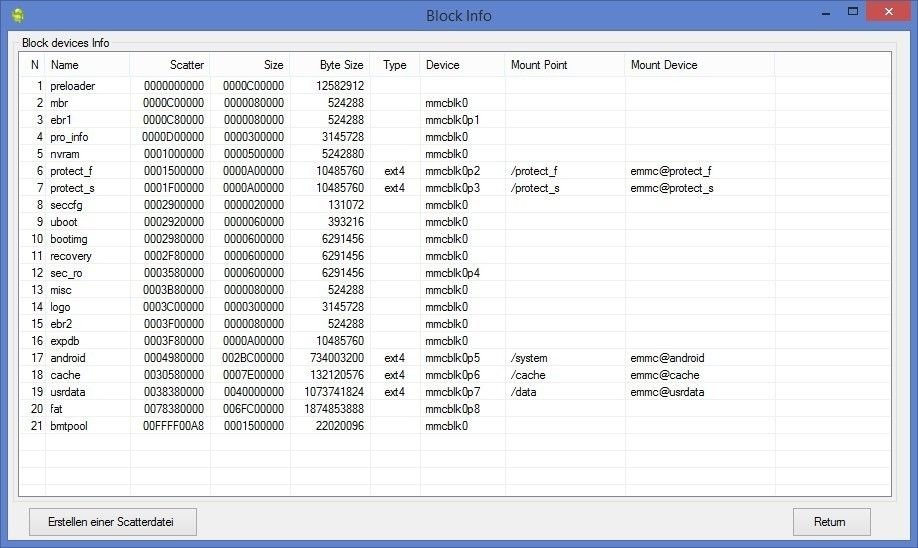Image resolution: width=918 pixels, height=548 pixels.
Task: Click byte size 1073741824
Action: pos(334,392)
